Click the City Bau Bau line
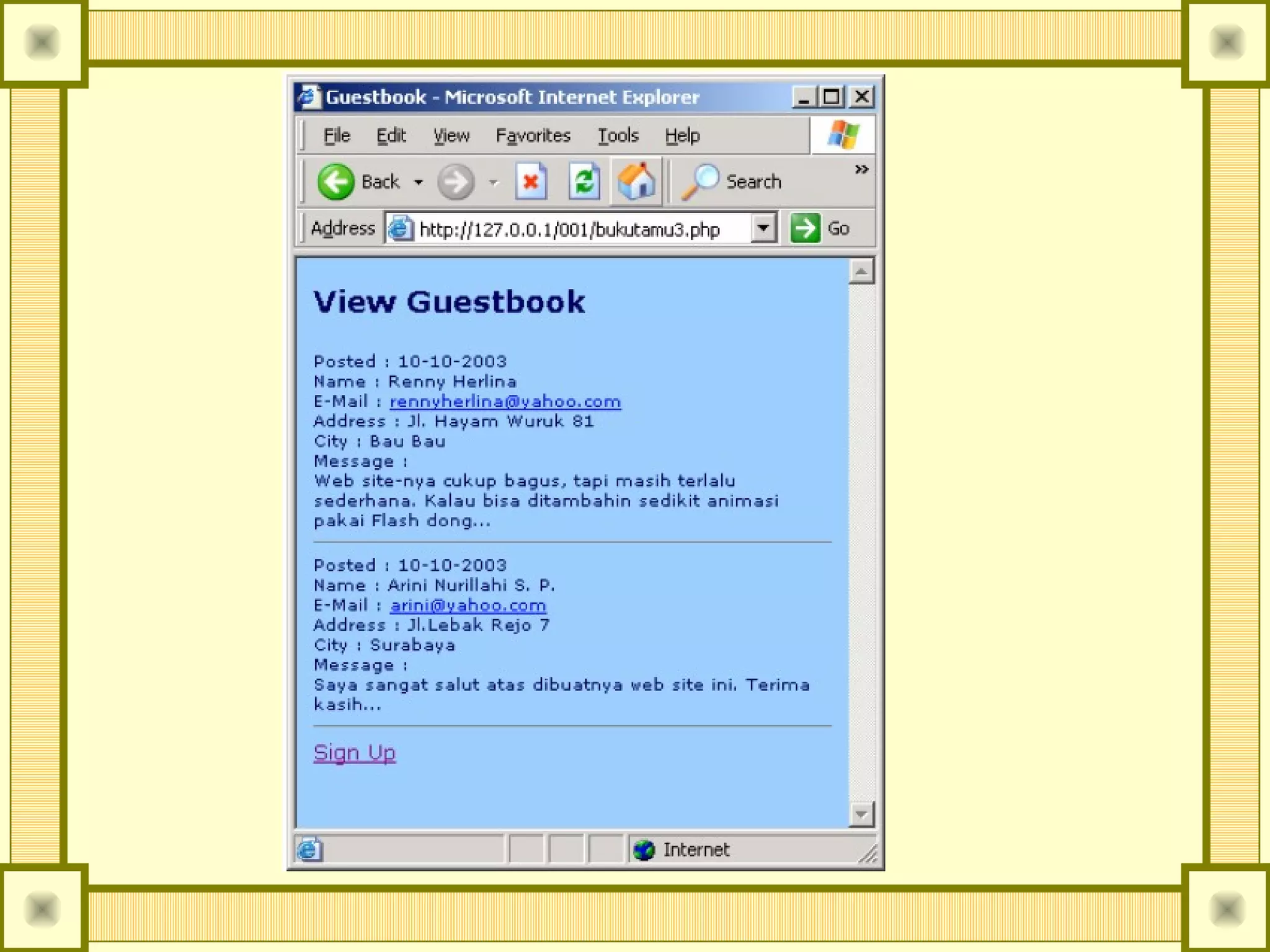 380,441
